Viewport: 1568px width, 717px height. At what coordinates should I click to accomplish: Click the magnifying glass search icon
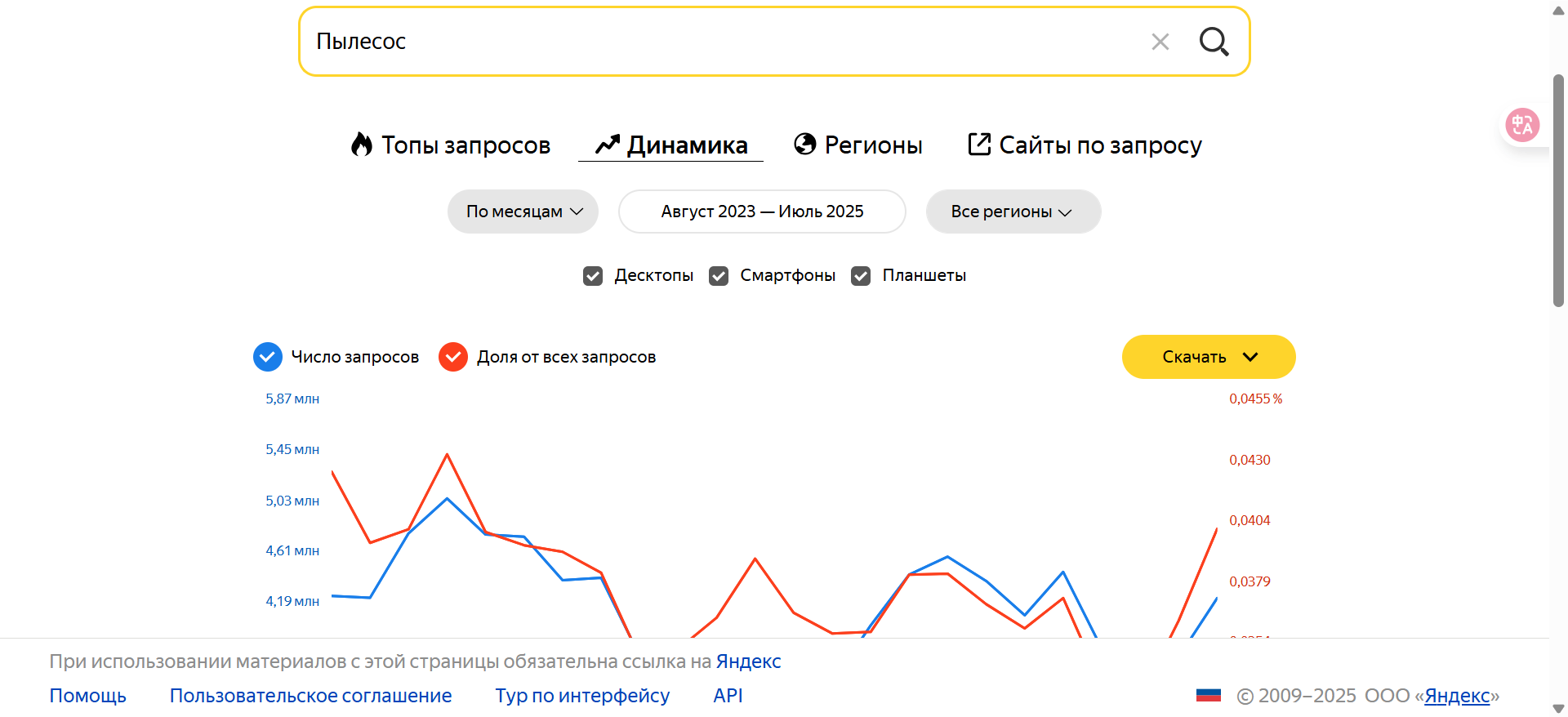(1214, 42)
